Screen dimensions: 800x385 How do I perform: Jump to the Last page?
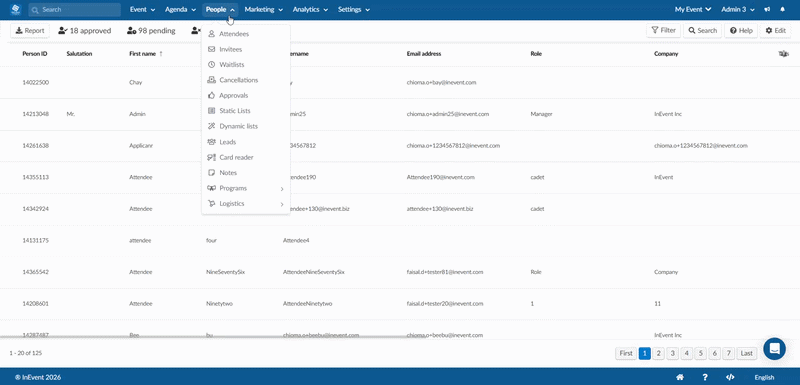click(747, 353)
